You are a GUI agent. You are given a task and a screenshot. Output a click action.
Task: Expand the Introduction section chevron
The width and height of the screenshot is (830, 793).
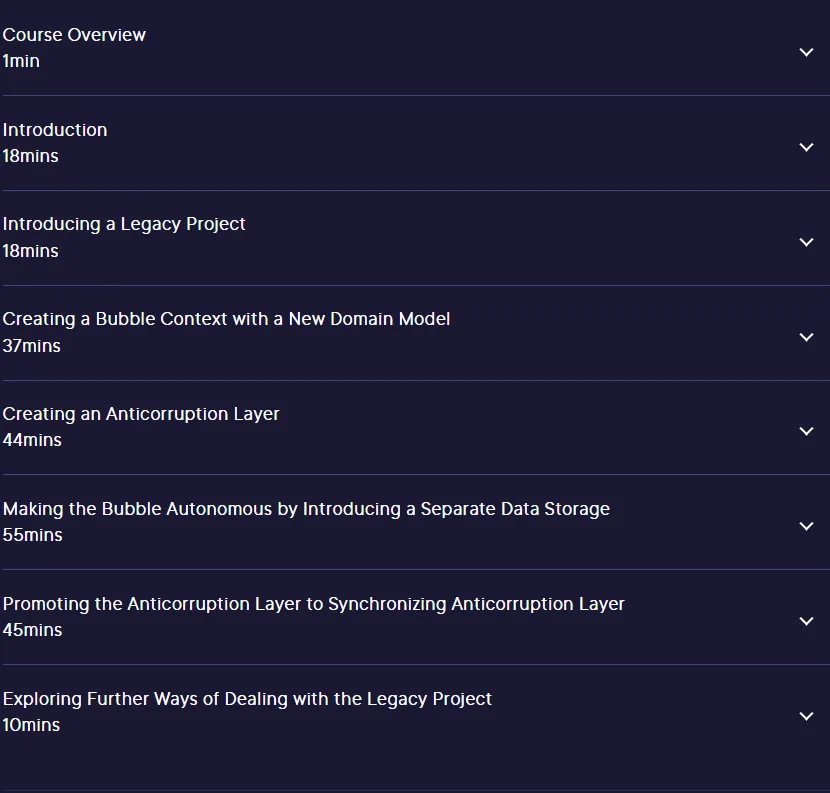pos(806,147)
